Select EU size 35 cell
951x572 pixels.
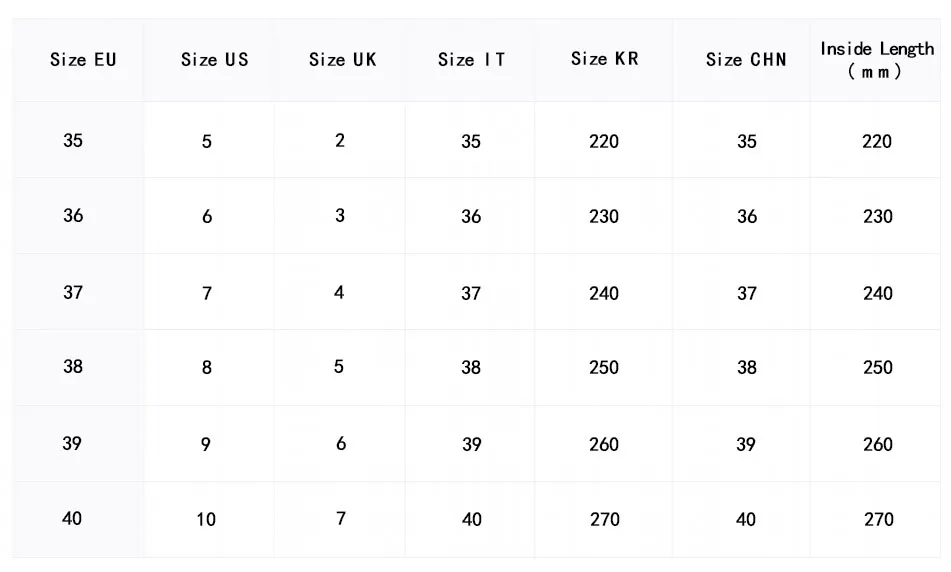73,140
